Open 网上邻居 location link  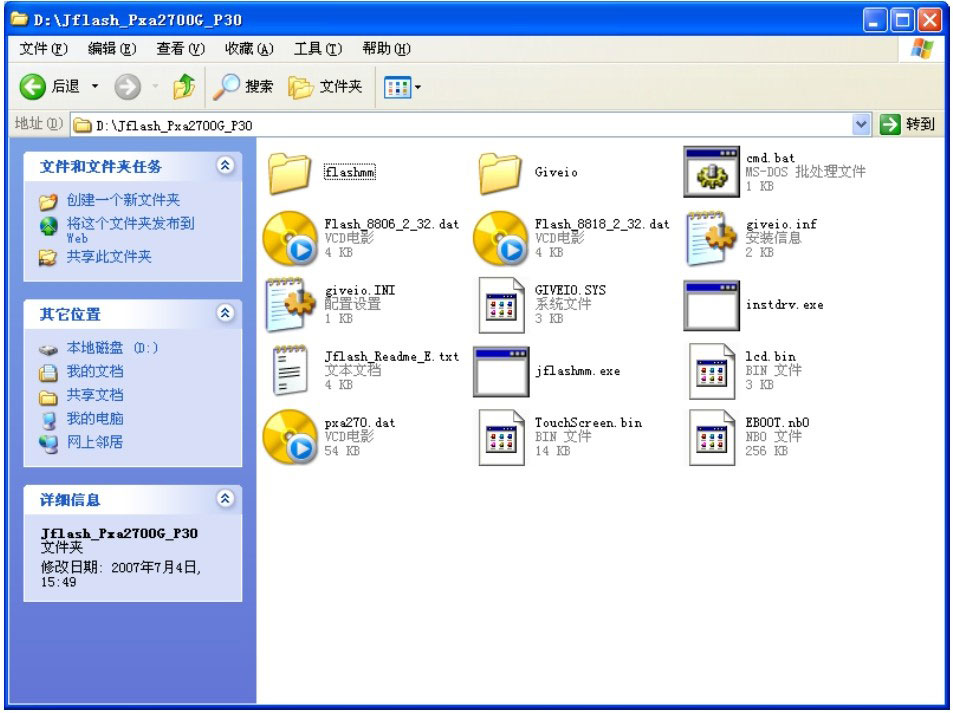(95, 442)
